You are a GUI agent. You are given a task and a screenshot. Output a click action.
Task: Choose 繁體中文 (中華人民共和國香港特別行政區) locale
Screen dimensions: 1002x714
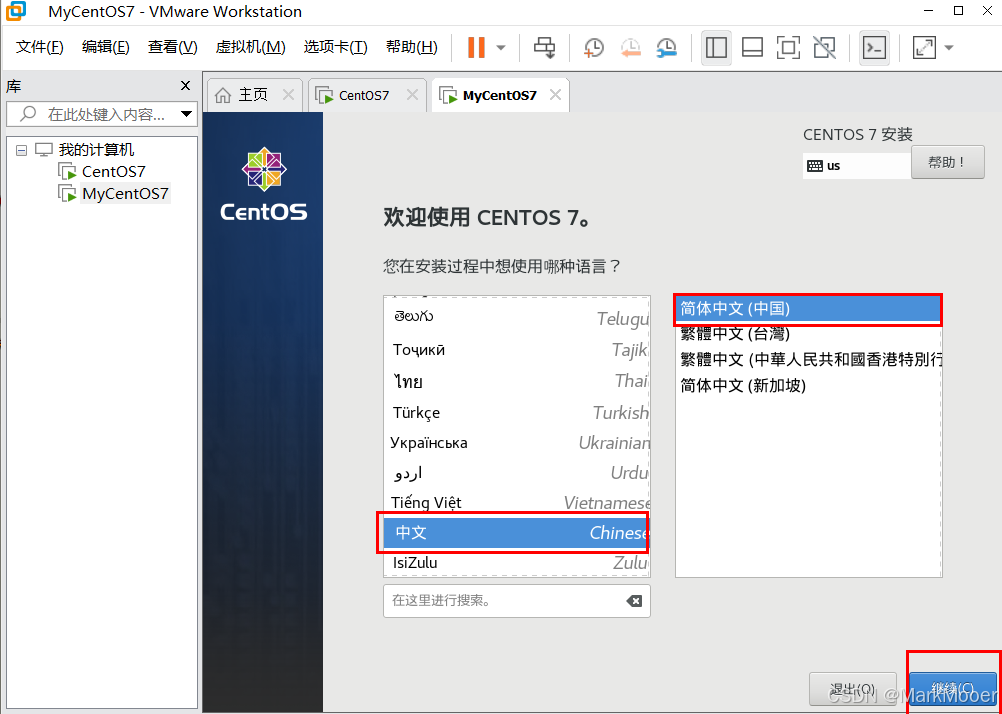[x=808, y=360]
